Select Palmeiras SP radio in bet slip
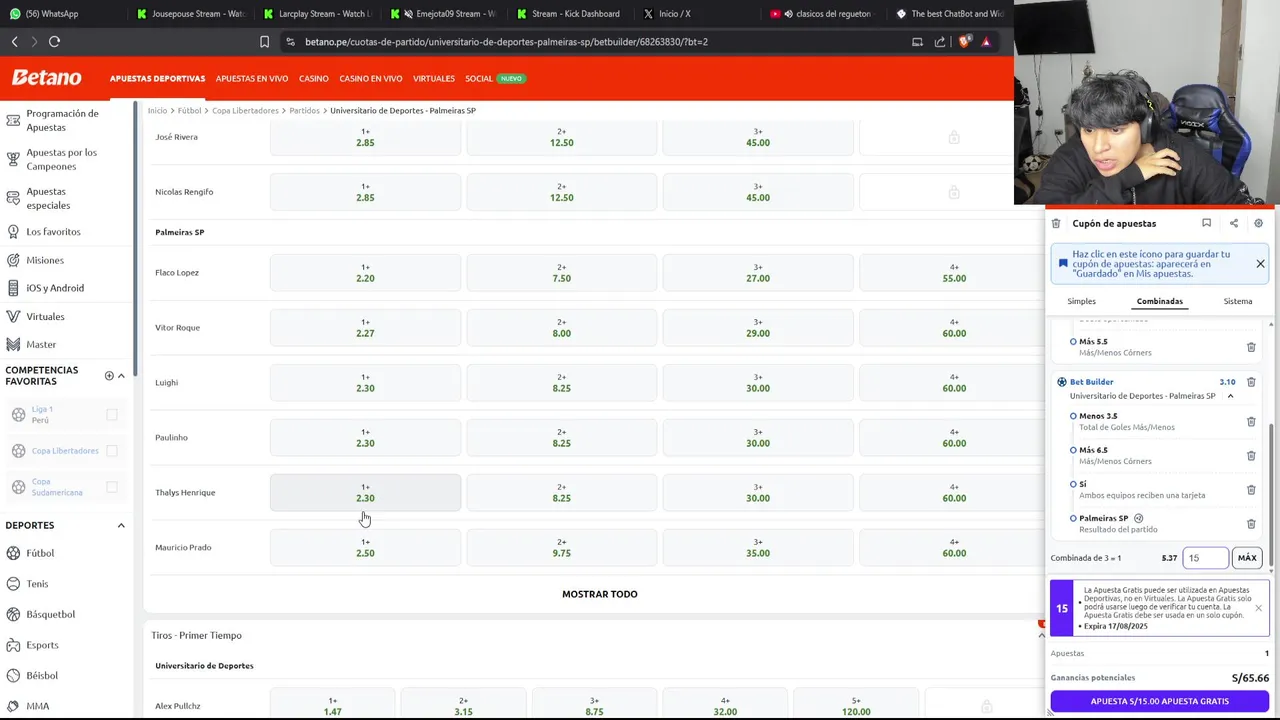1280x720 pixels. click(1073, 519)
